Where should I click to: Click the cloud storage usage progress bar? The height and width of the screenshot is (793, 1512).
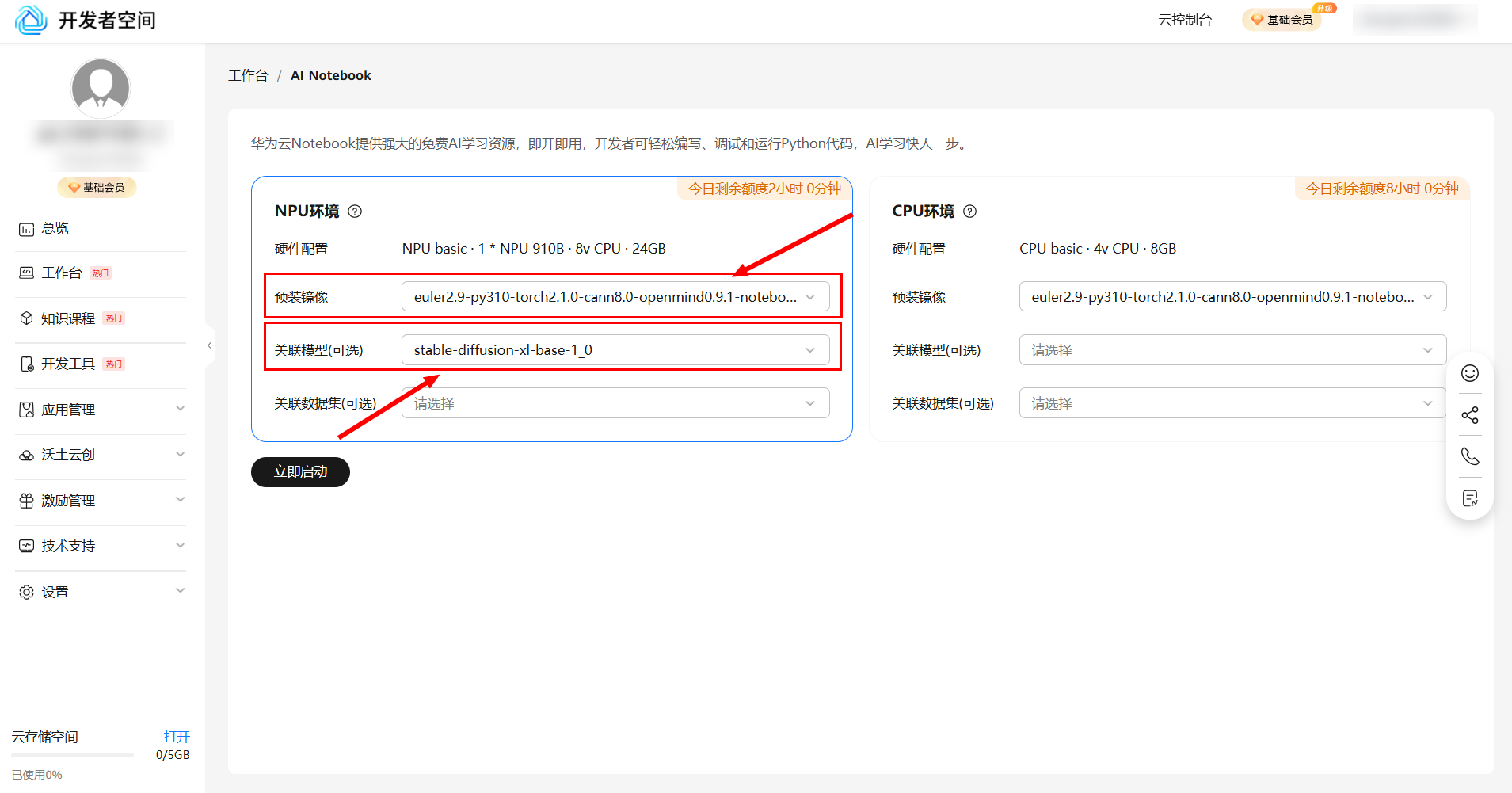[72, 756]
